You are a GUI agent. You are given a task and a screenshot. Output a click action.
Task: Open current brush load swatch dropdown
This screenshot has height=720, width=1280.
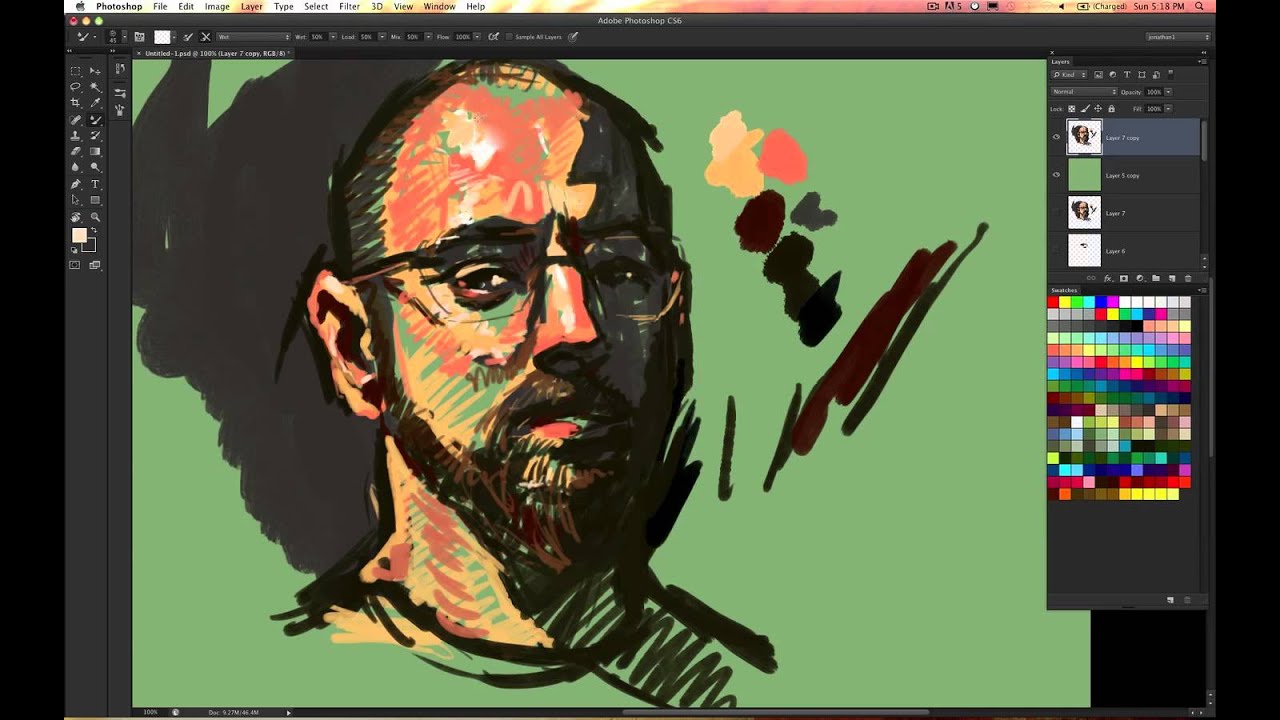[174, 37]
